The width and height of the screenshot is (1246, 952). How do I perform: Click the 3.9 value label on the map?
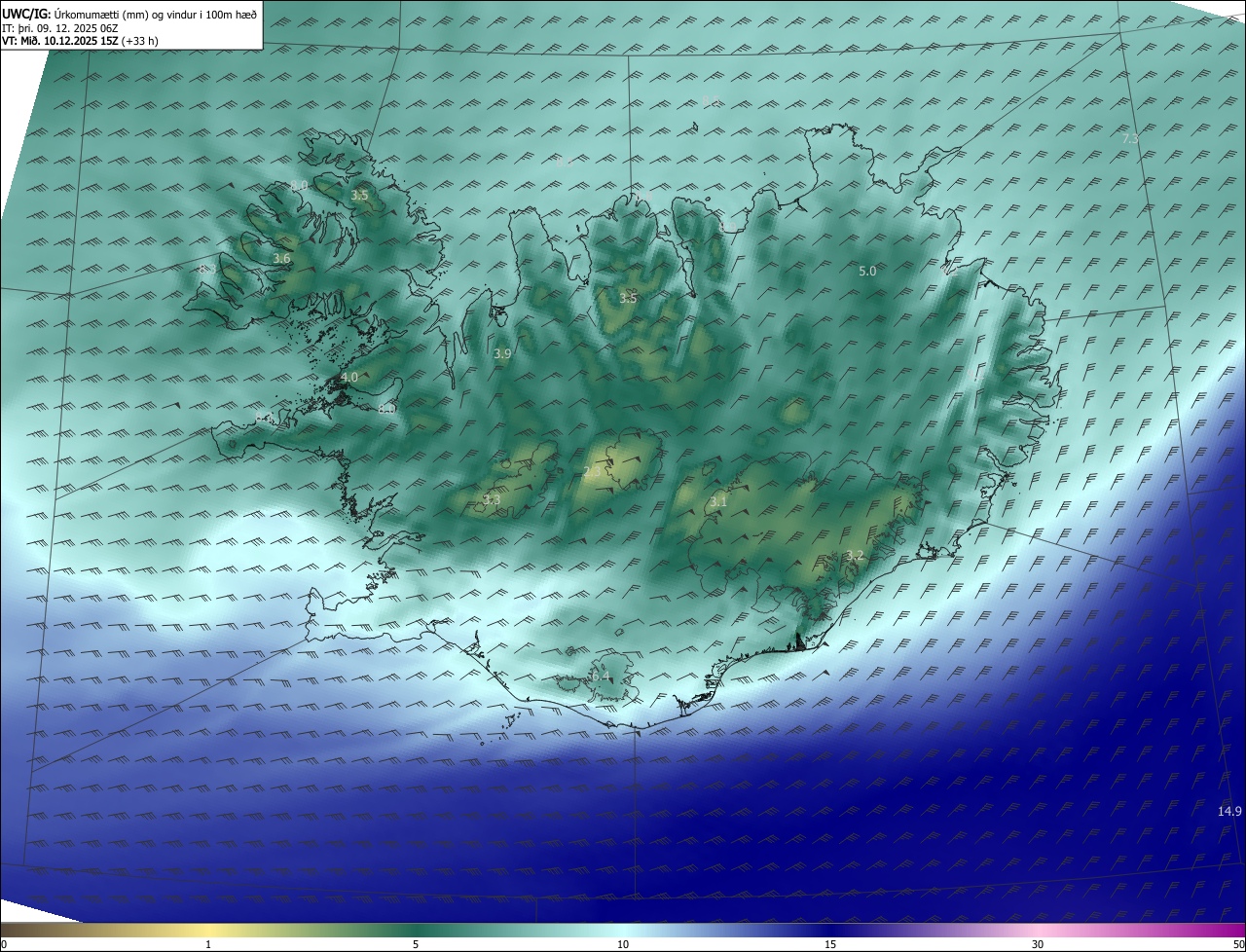point(502,354)
